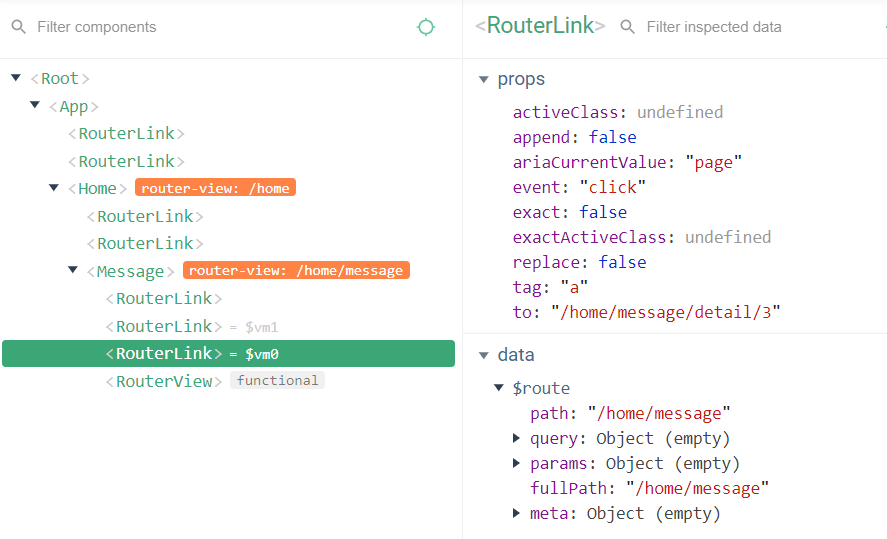Select the Root component

point(60,78)
